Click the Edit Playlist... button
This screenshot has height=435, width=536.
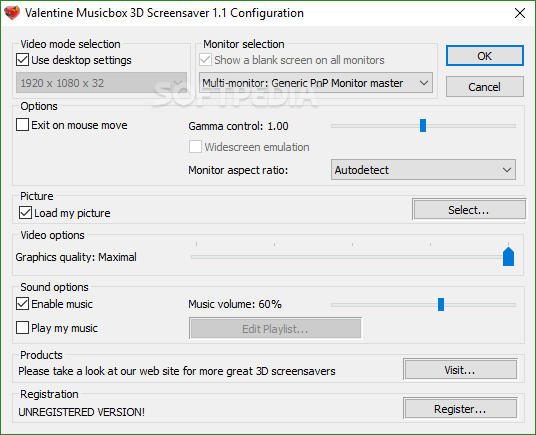pos(276,328)
